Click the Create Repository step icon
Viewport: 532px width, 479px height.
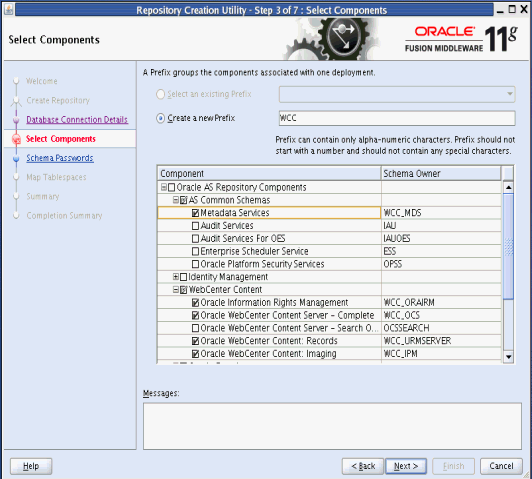click(16, 100)
